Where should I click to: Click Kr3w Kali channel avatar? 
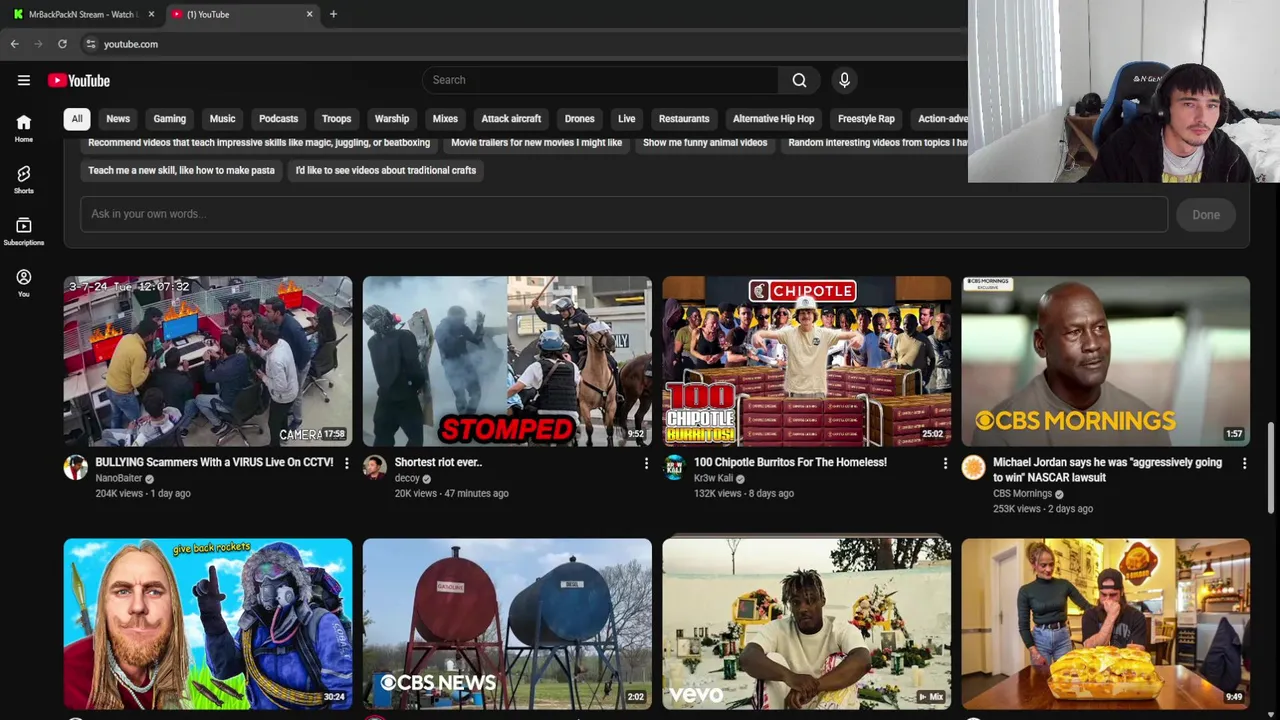click(x=674, y=467)
